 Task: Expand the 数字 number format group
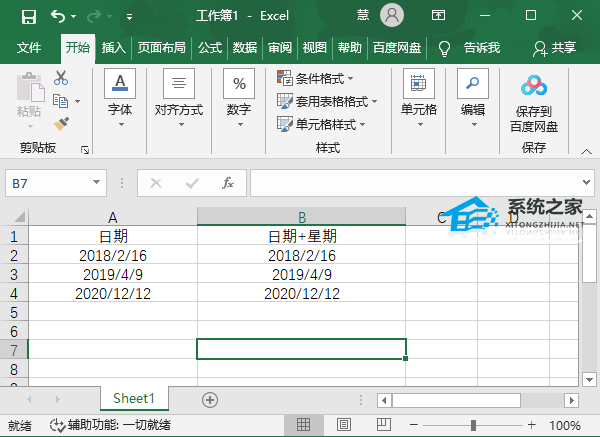coord(239,98)
